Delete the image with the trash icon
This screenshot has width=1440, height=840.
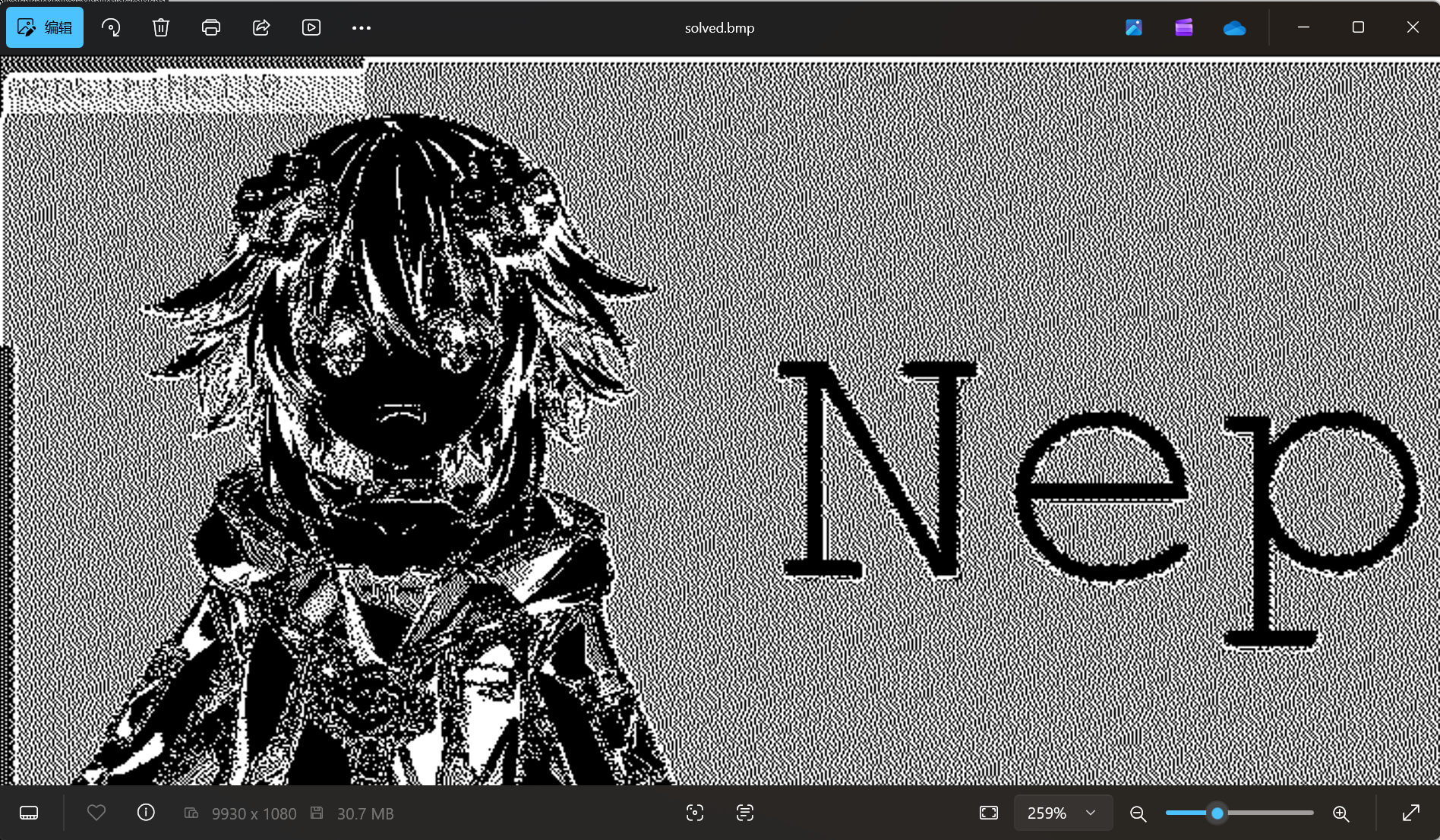[x=161, y=27]
